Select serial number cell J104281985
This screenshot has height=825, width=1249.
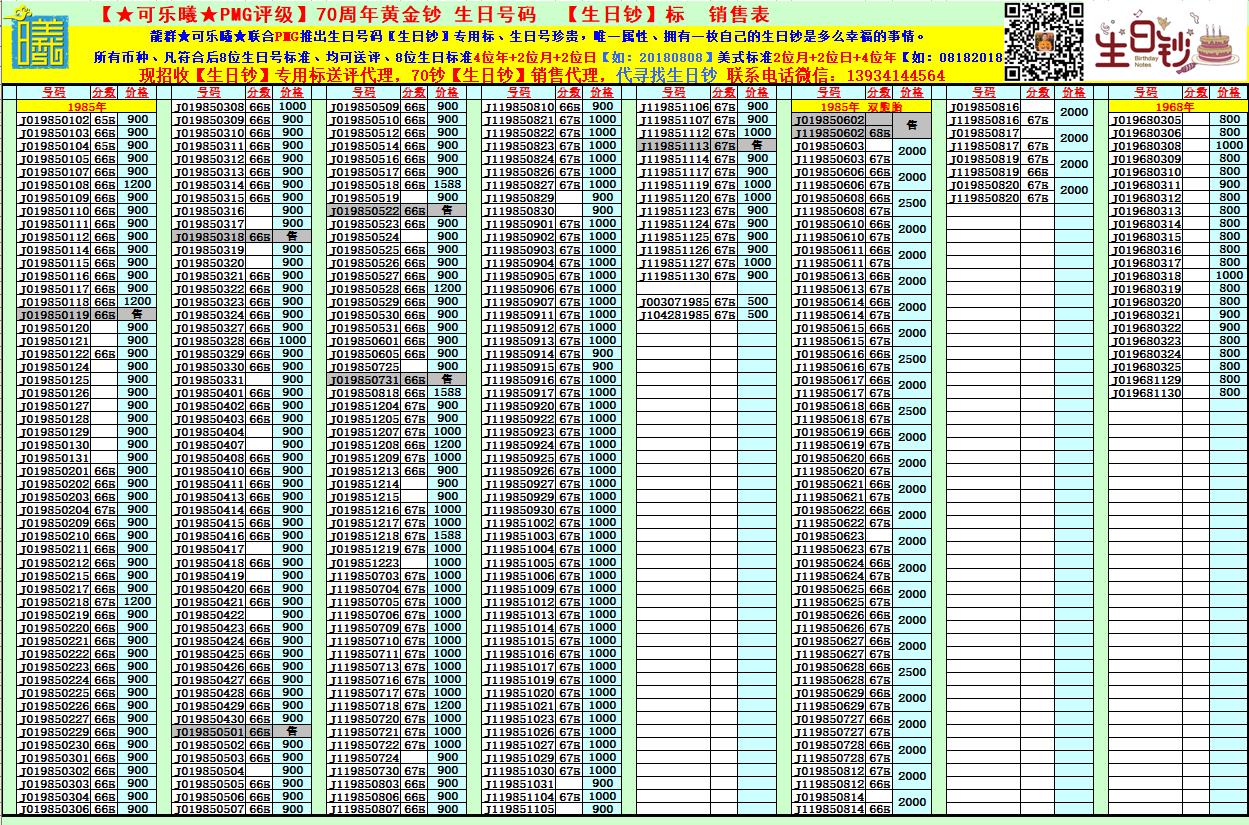pyautogui.click(x=674, y=315)
